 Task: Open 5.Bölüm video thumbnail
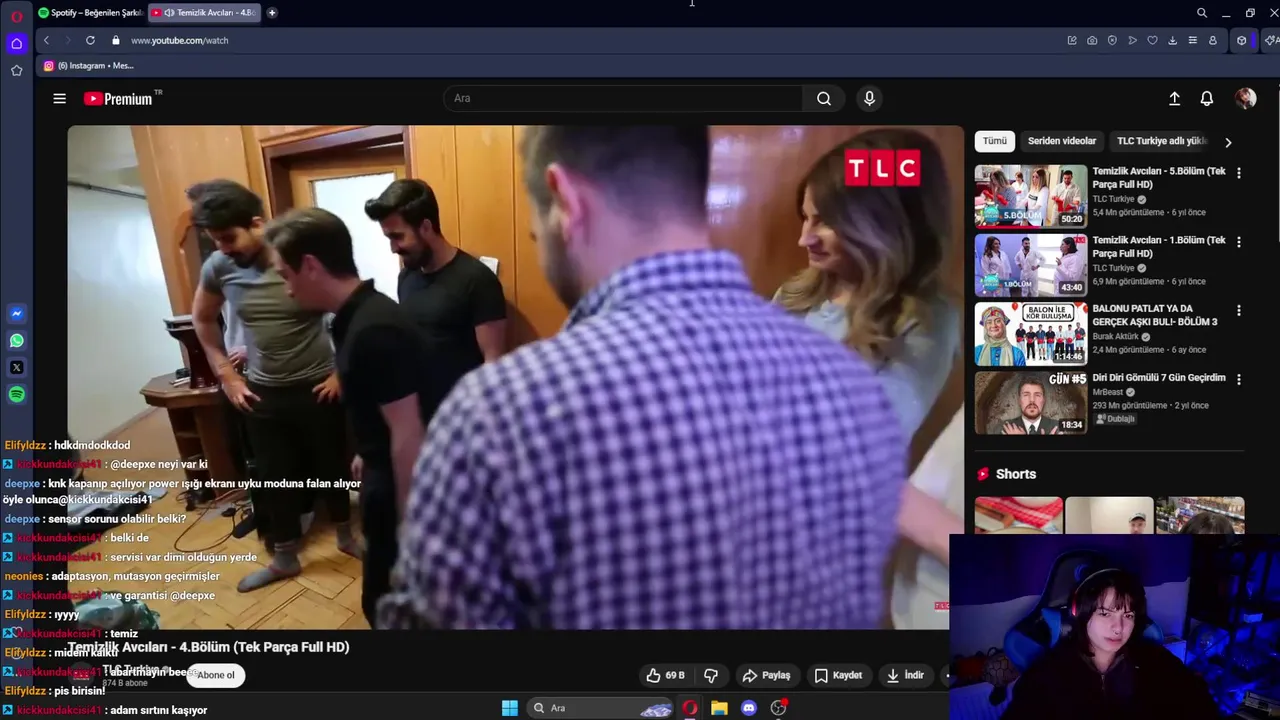click(1030, 195)
